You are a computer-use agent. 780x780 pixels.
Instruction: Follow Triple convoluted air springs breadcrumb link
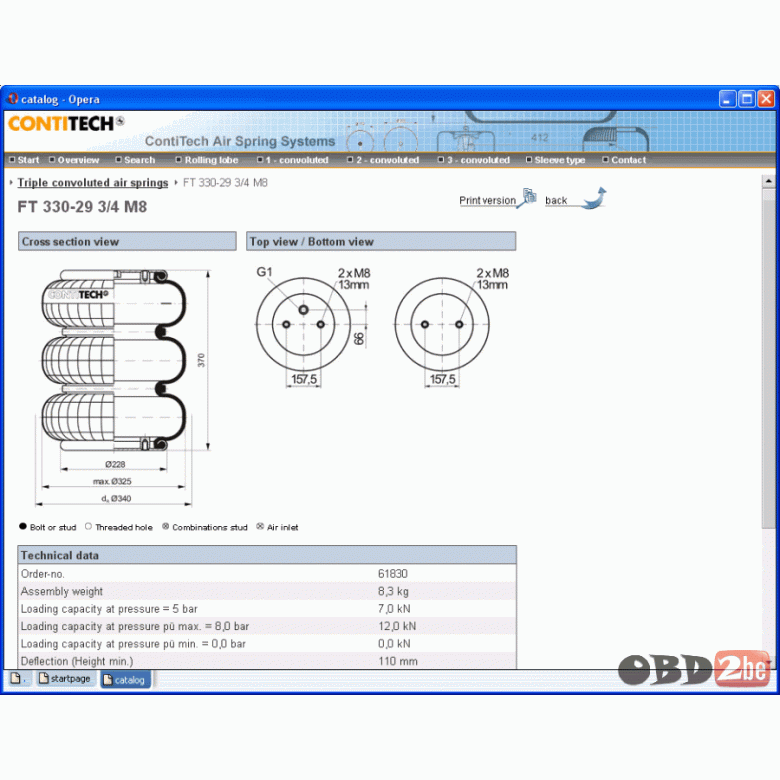click(93, 183)
